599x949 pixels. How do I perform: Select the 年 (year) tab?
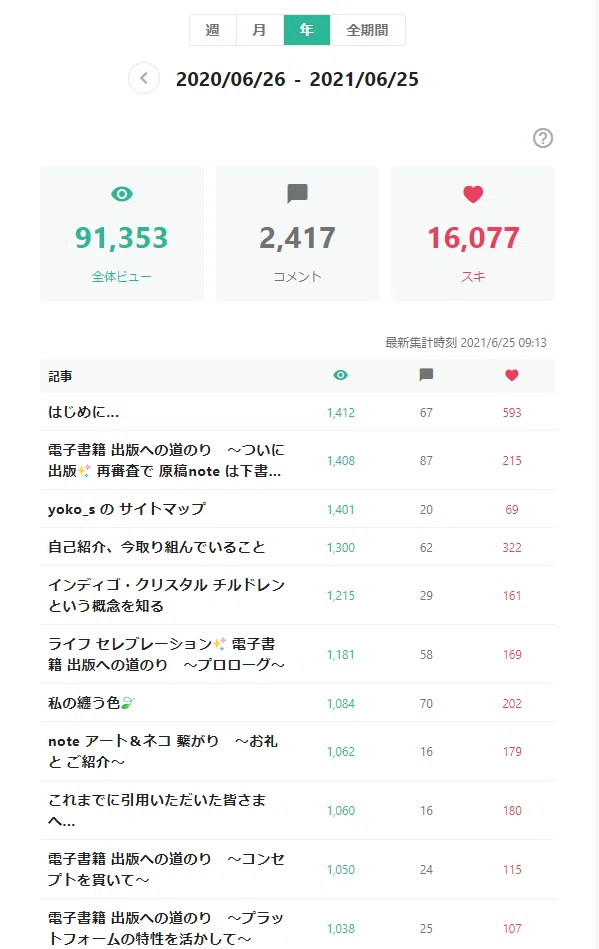307,30
